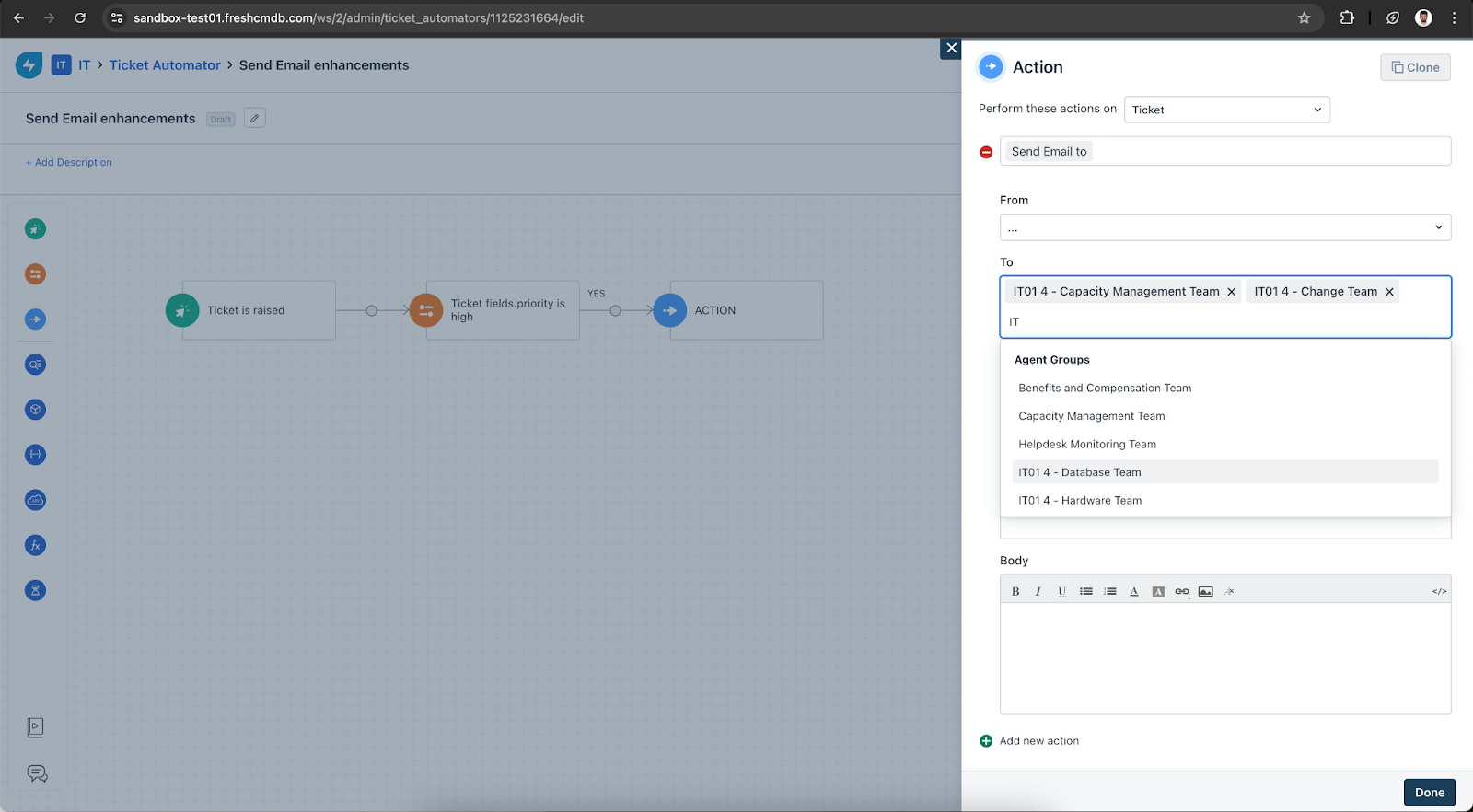Select the orange condition node in sidebar
The image size is (1473, 812).
pyautogui.click(x=35, y=273)
